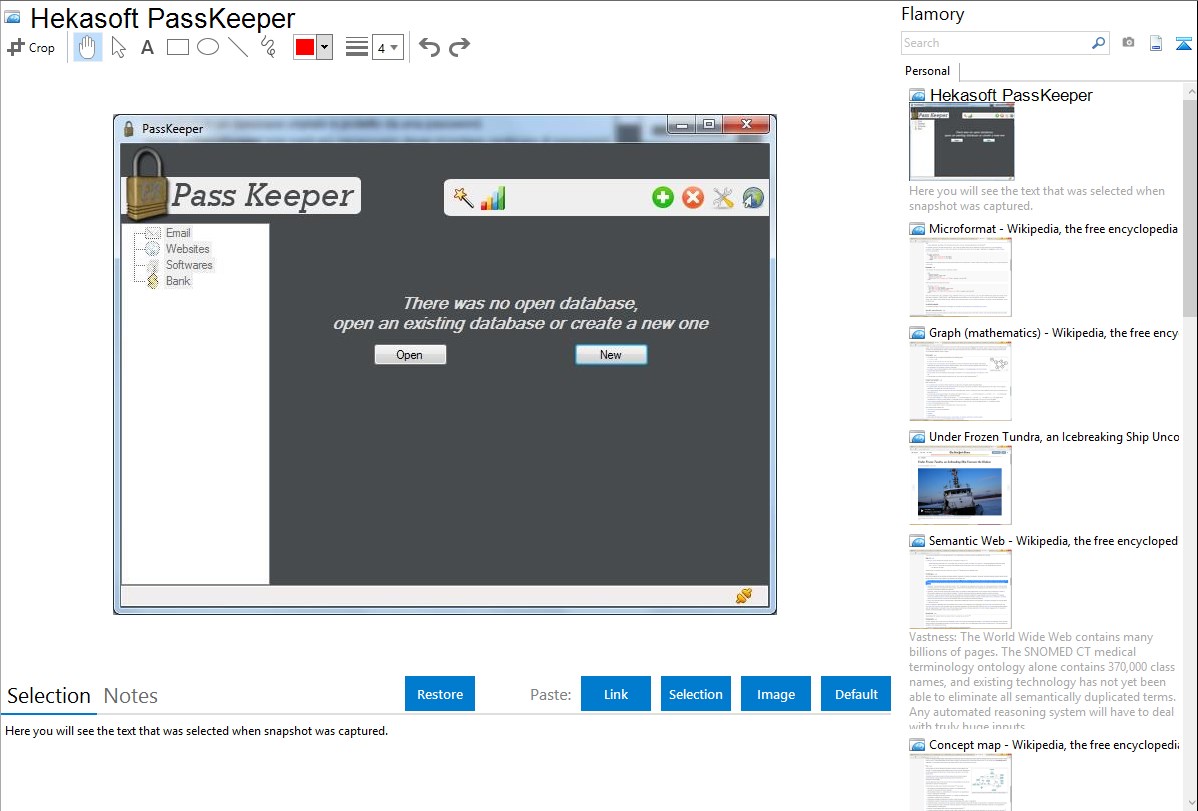1198x811 pixels.
Task: Click the Selection notes text area
Action: [445, 764]
